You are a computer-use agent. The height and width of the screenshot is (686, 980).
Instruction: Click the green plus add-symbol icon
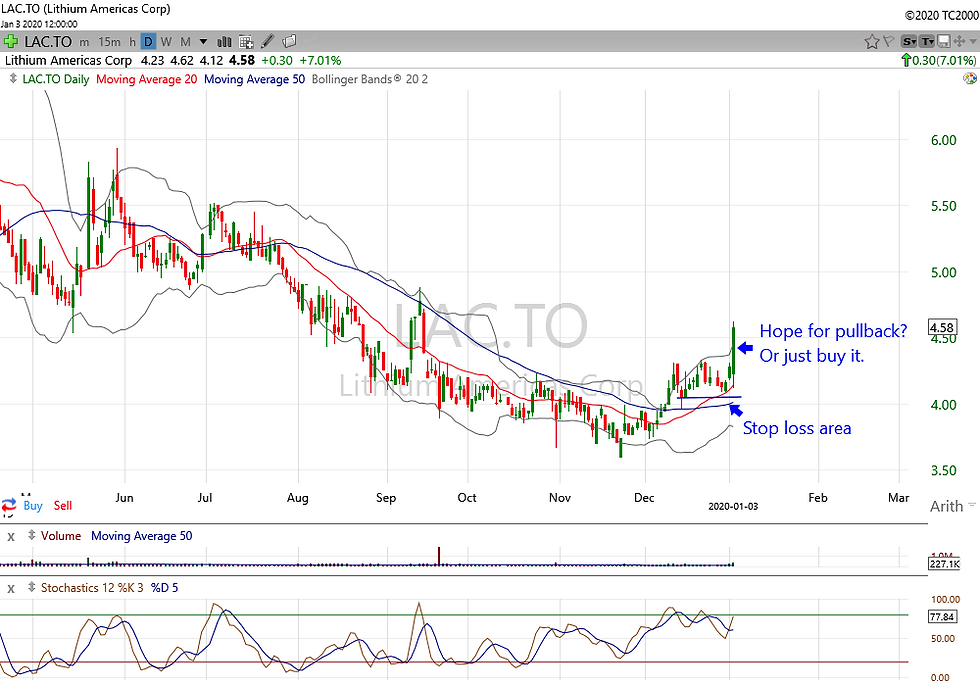[x=11, y=42]
